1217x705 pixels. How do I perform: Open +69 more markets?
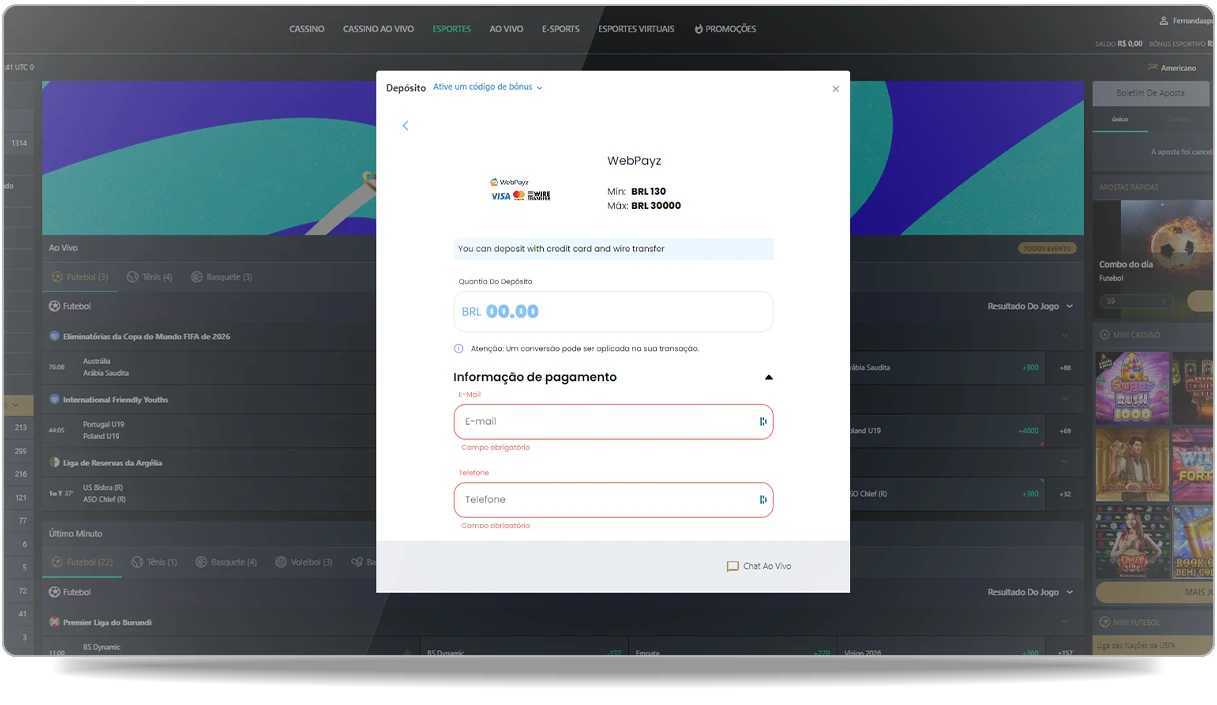pos(1065,431)
